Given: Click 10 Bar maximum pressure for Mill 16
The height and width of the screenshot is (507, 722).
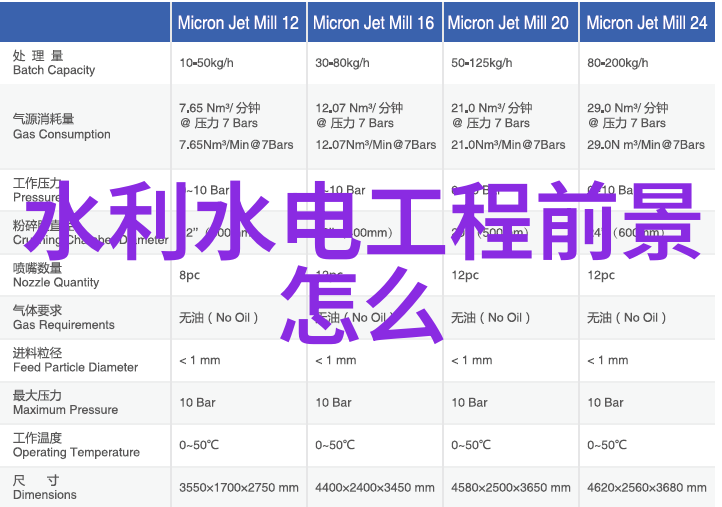Looking at the screenshot, I should click(x=333, y=402).
